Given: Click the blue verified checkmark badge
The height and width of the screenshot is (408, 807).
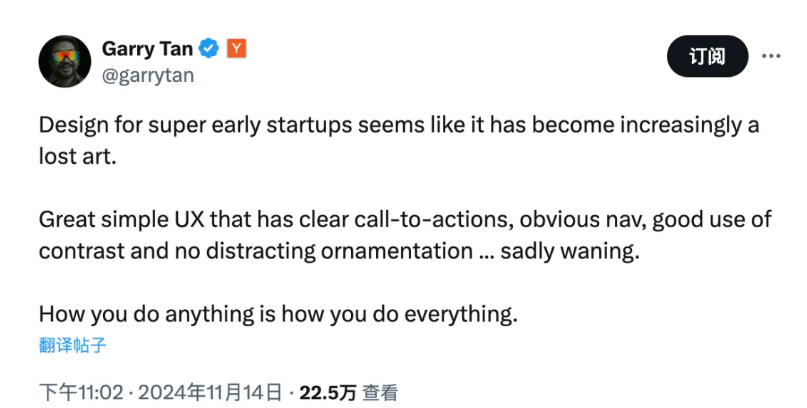Looking at the screenshot, I should (209, 48).
